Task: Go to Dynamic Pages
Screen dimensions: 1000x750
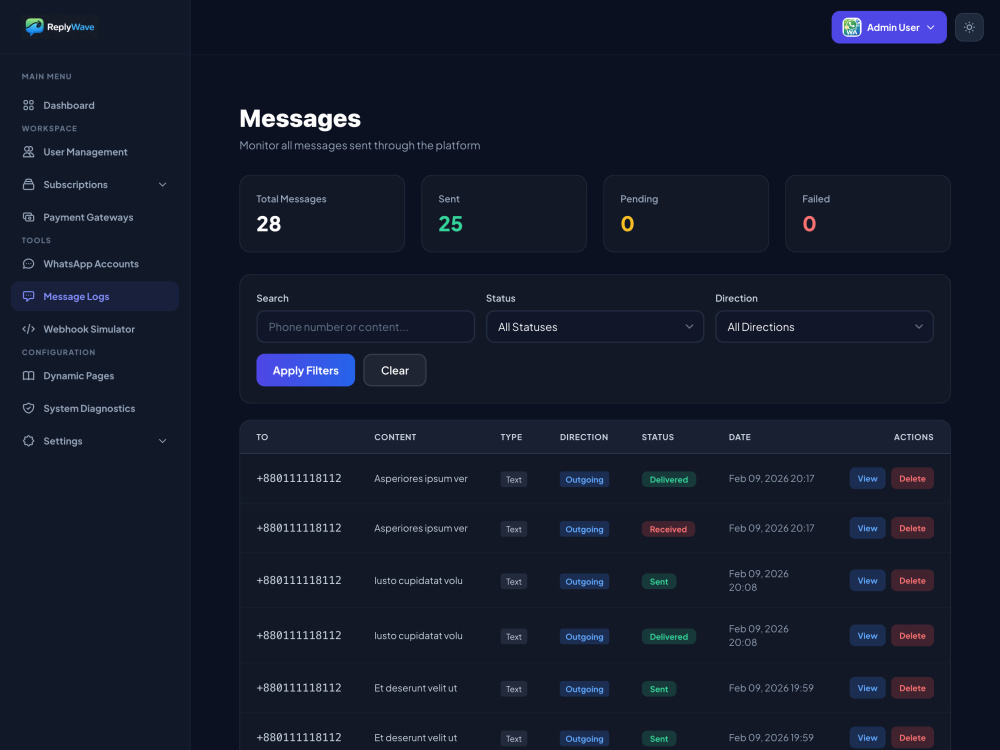Action: pyautogui.click(x=94, y=376)
